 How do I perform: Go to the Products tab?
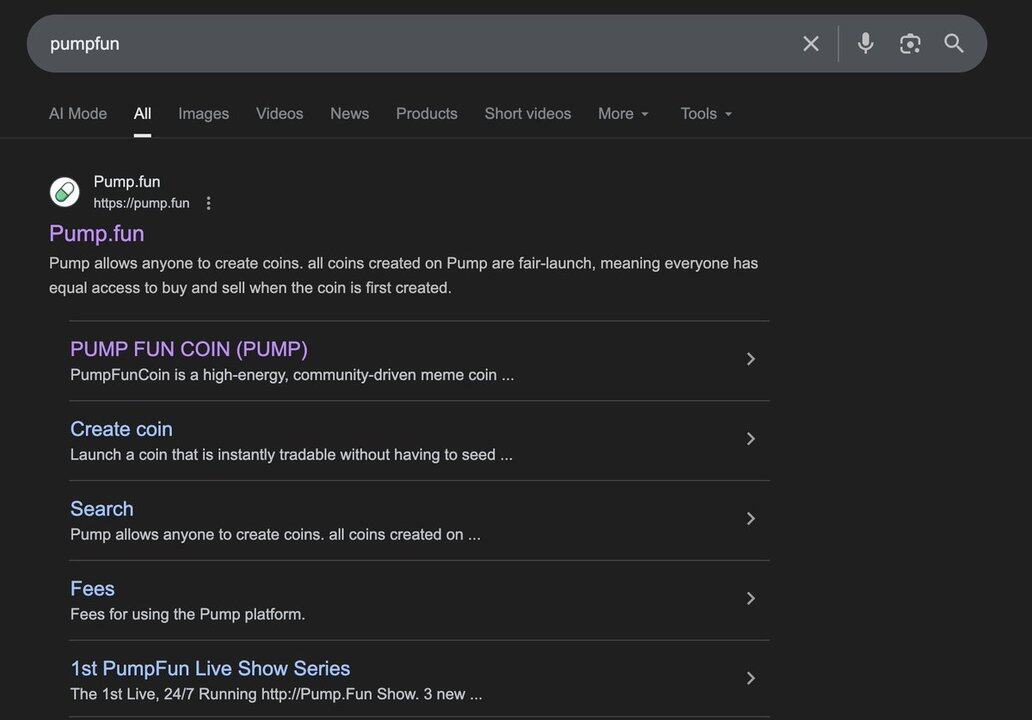tap(426, 114)
